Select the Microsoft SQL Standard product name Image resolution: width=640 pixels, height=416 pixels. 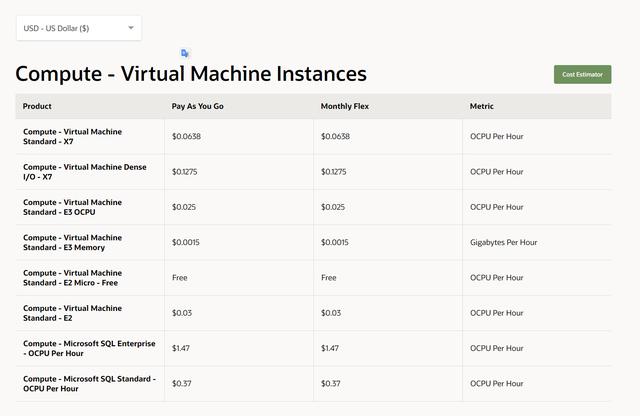89,383
